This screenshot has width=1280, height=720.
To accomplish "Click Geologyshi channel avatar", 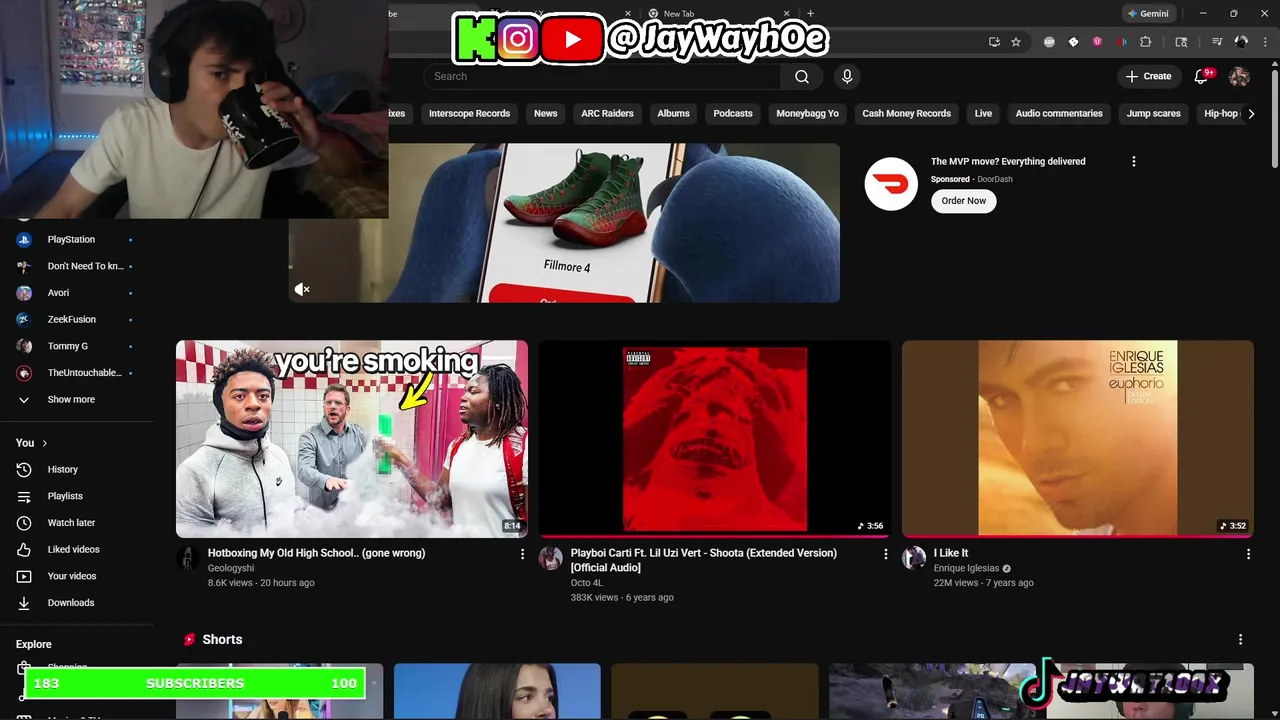I will click(x=188, y=558).
